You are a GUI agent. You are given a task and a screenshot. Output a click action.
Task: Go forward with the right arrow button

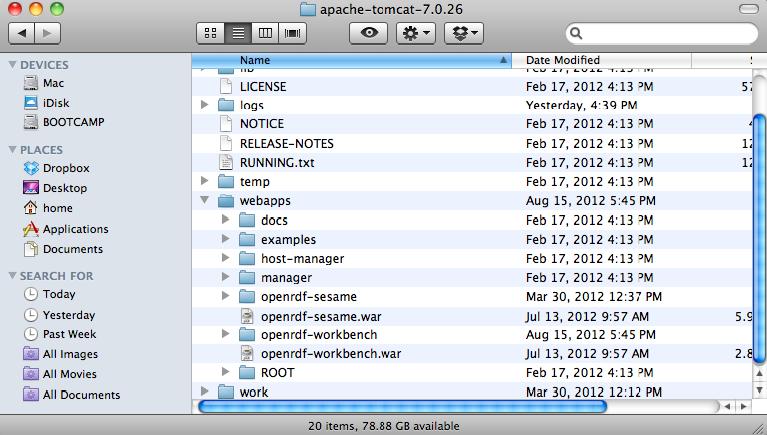[x=48, y=33]
